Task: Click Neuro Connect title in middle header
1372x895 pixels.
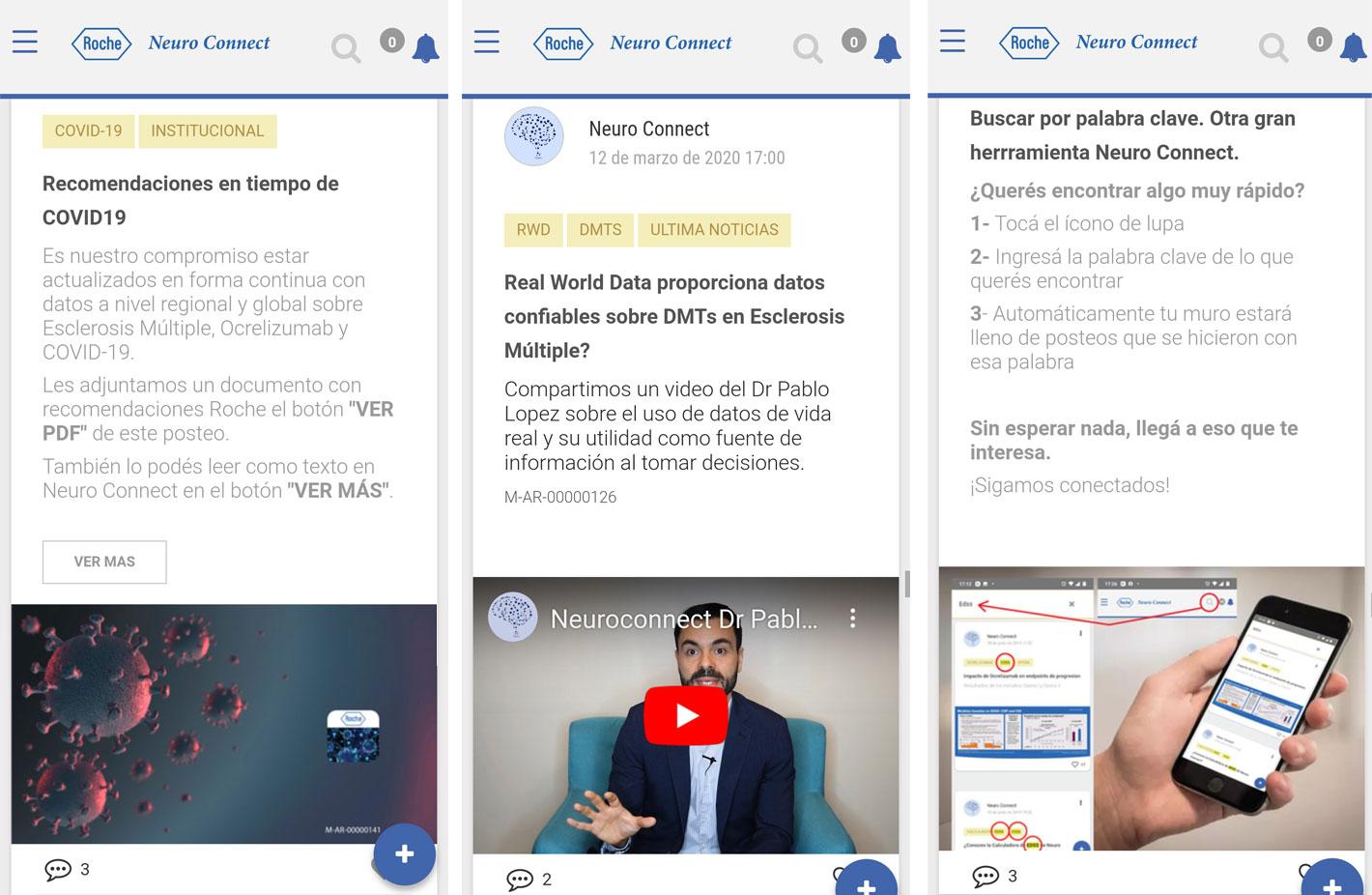Action: 672,43
